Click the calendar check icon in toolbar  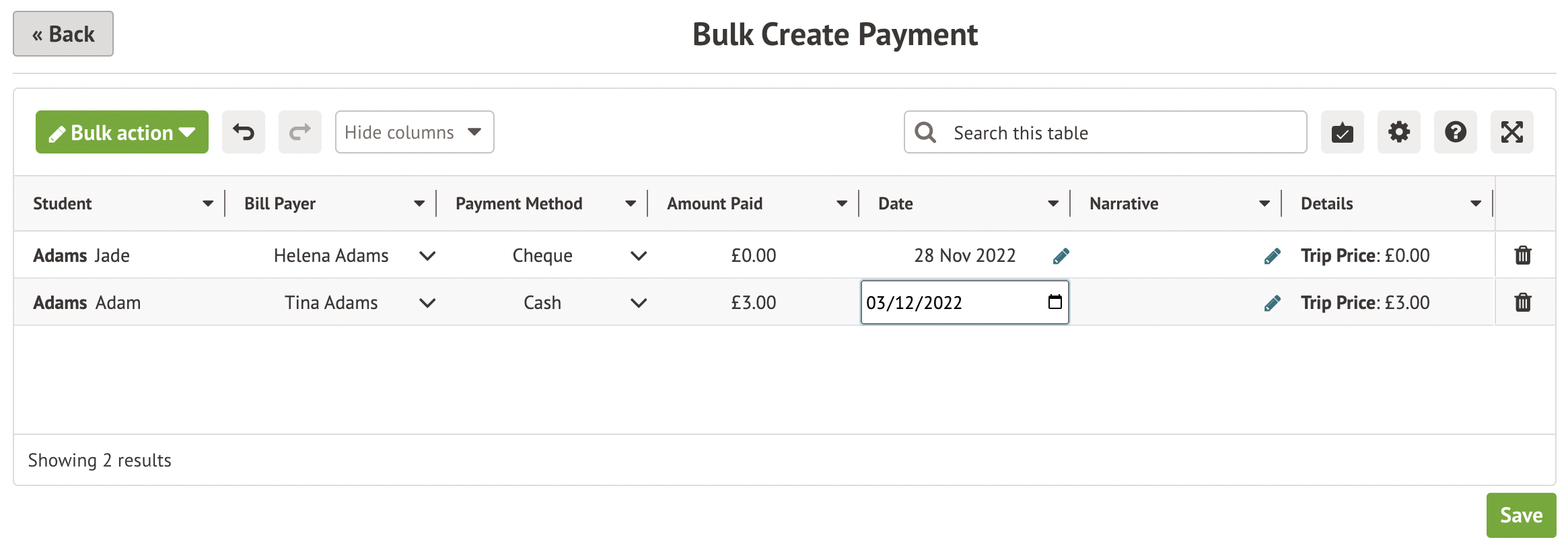(x=1342, y=132)
